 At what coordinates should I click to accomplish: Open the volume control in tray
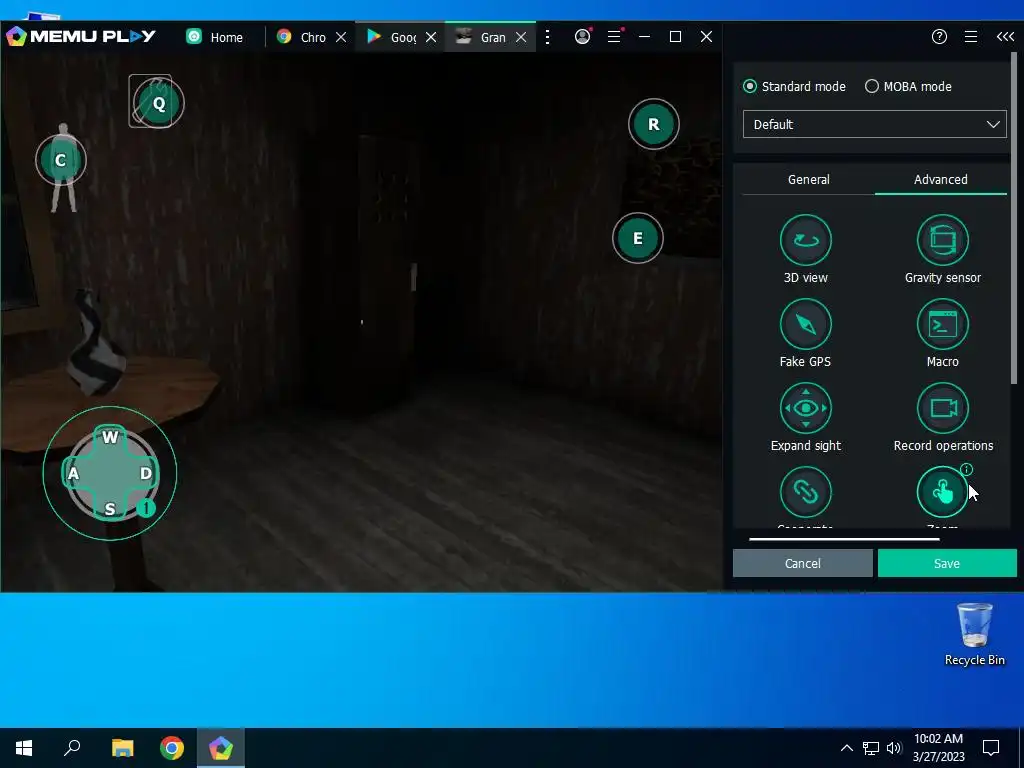(894, 748)
